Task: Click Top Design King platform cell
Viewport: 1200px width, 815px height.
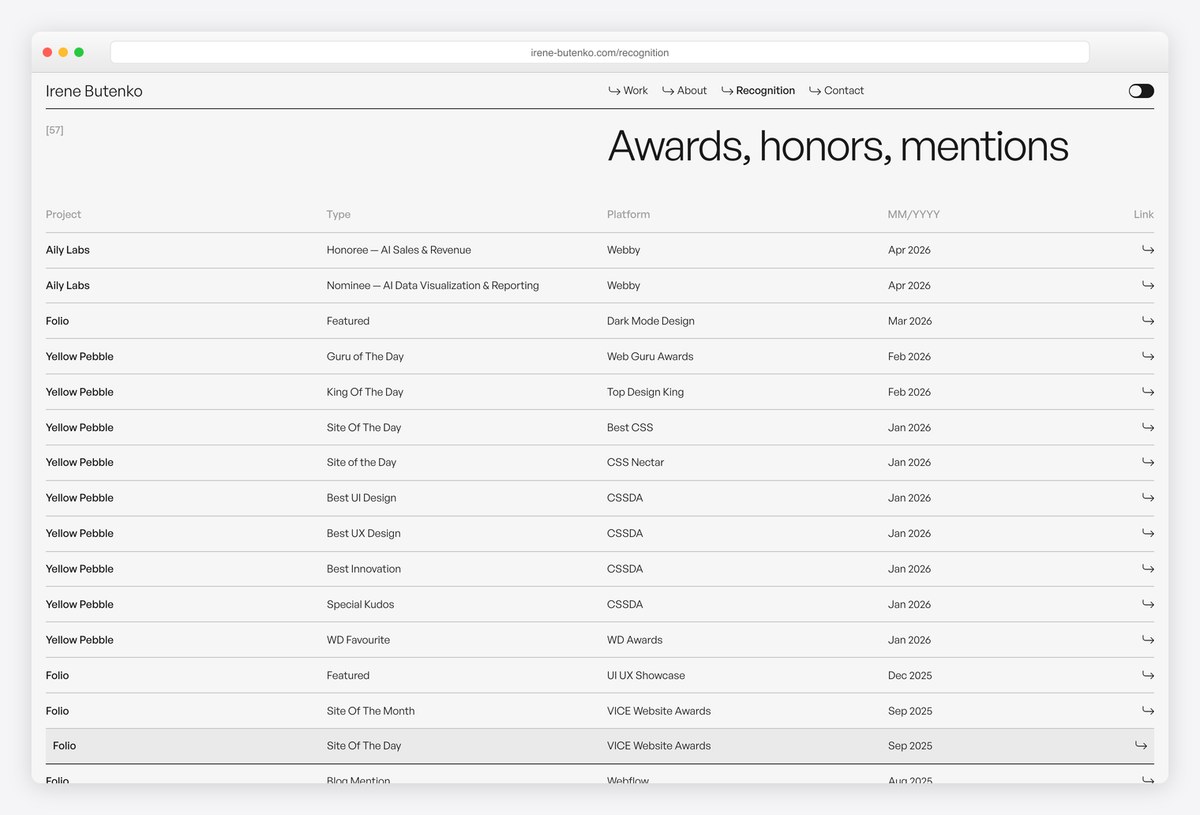Action: click(646, 392)
